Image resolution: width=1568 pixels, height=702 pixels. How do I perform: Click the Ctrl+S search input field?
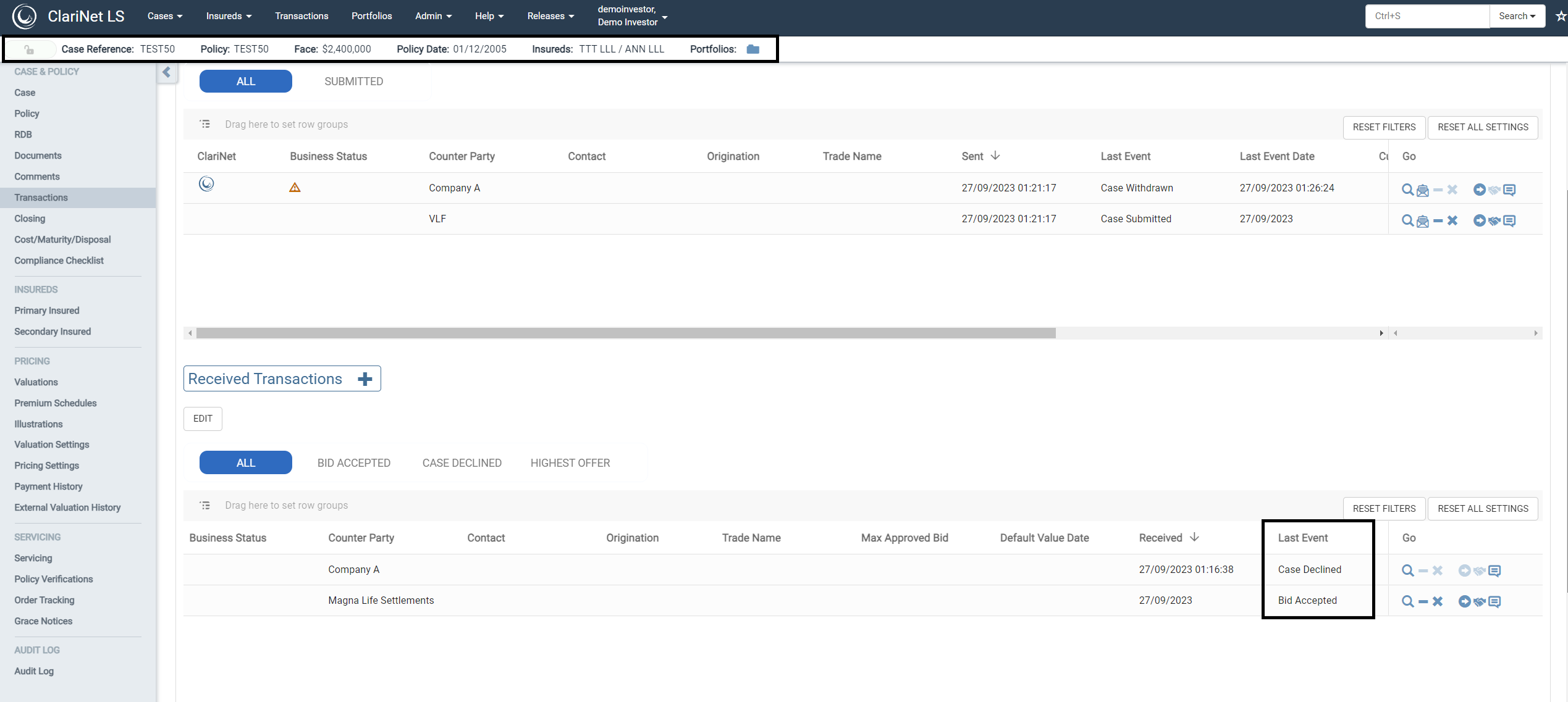click(1427, 16)
